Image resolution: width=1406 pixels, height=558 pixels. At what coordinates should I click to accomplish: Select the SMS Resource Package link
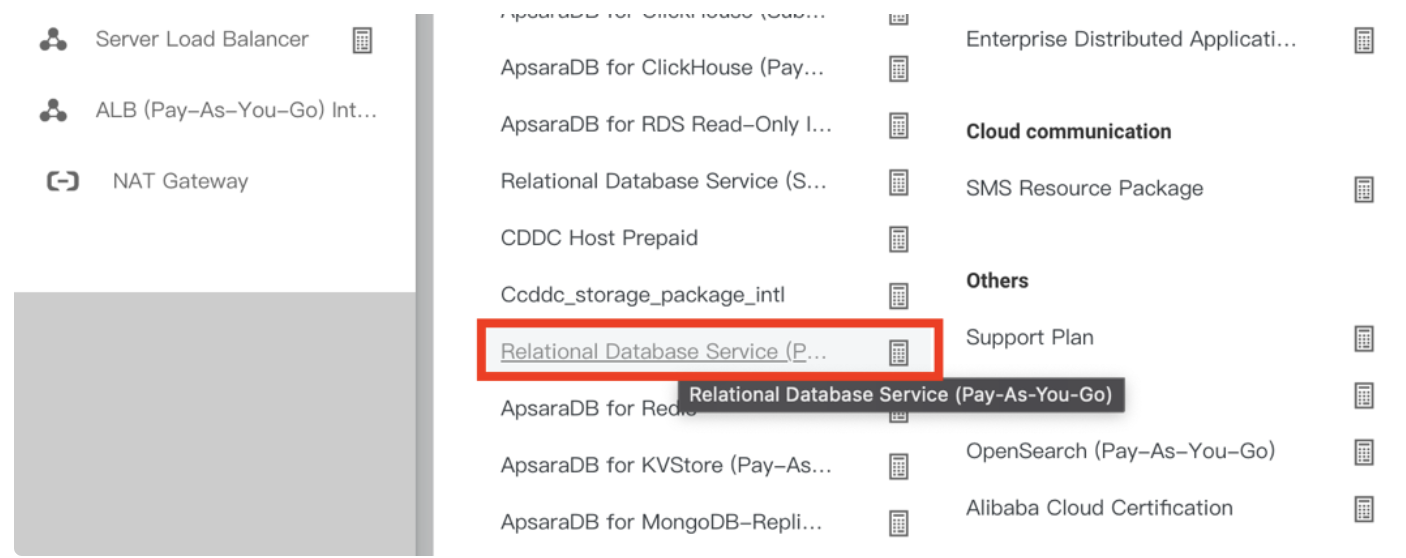click(1084, 189)
